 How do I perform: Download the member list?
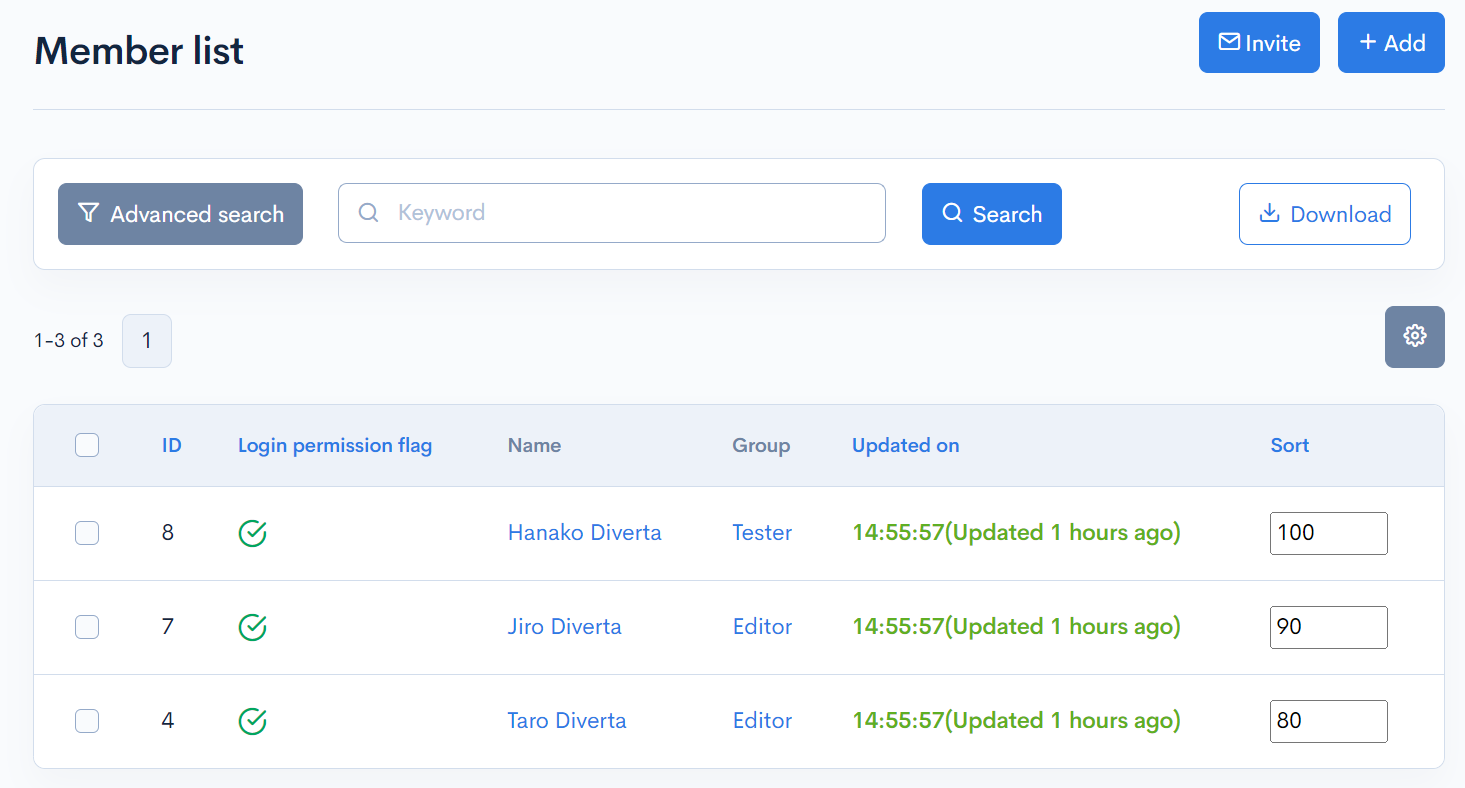(x=1325, y=214)
